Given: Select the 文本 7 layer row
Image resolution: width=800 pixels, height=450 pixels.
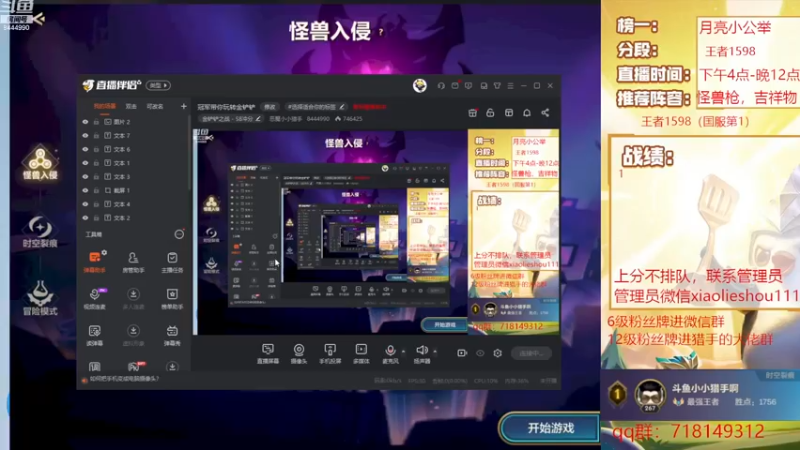Looking at the screenshot, I should (133, 136).
